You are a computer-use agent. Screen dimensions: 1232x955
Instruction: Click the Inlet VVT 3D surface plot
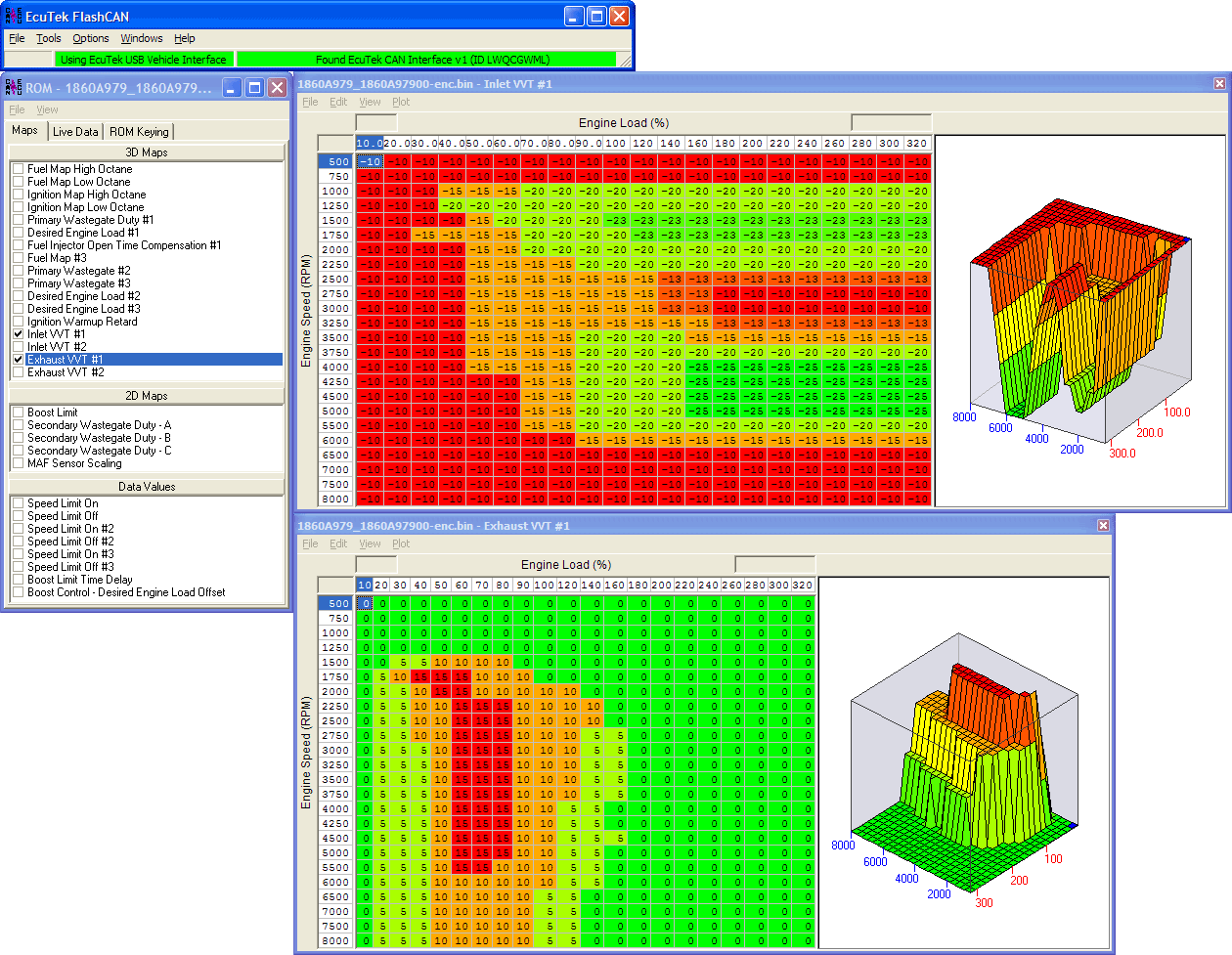tap(1079, 321)
